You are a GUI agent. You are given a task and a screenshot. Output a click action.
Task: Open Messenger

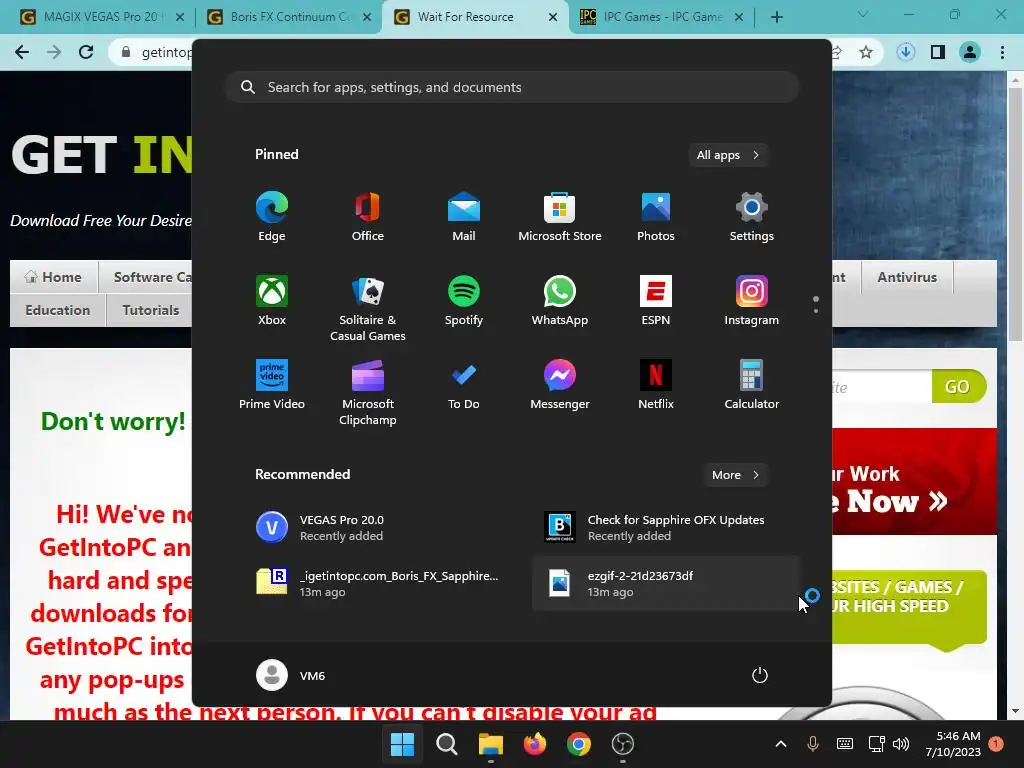click(x=560, y=385)
